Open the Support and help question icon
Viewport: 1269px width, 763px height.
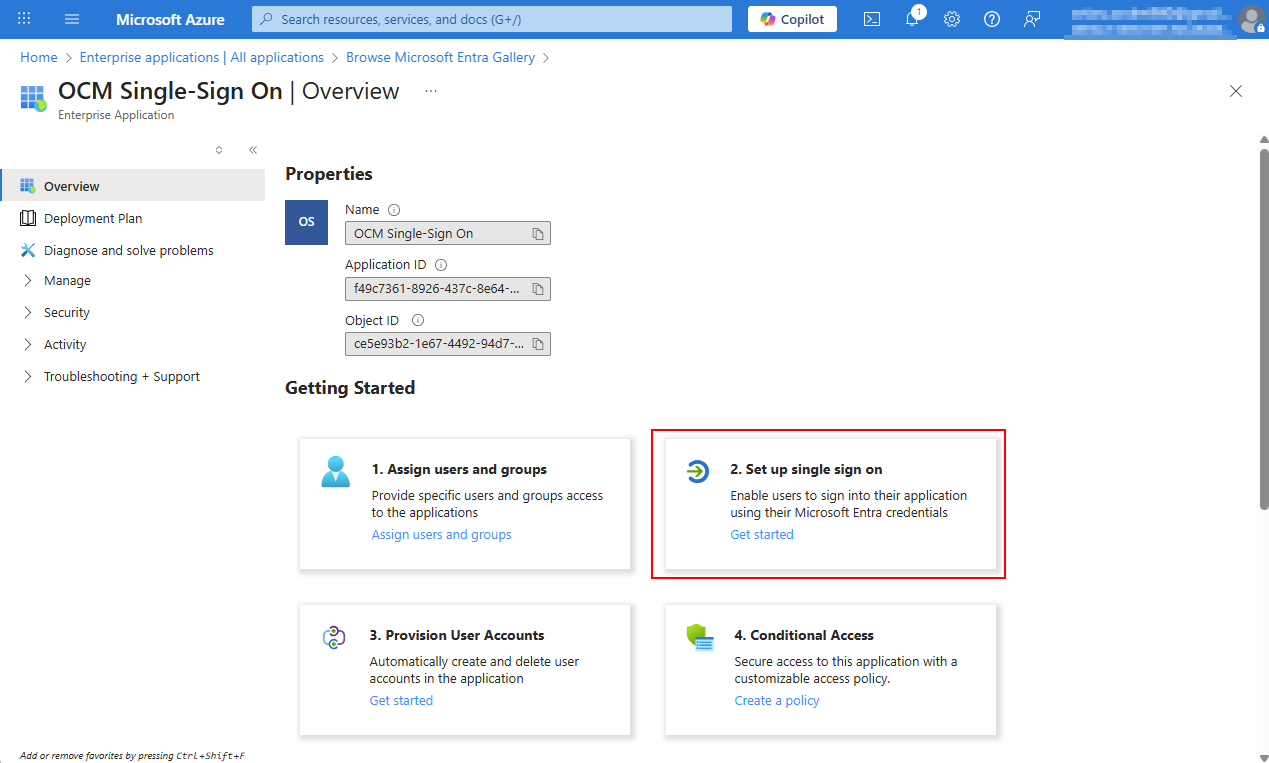point(992,19)
